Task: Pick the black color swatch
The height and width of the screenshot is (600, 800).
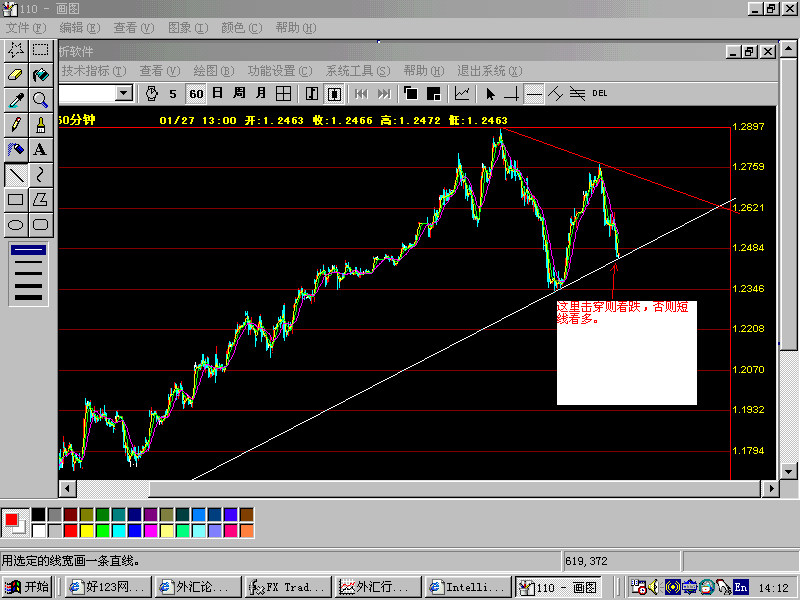Action: 39,514
